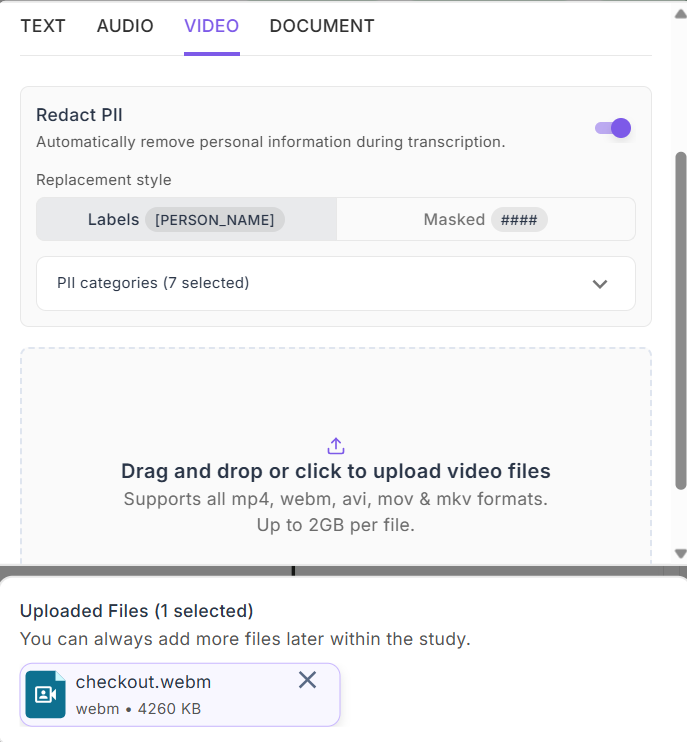Click 'Drag and drop or click to upload video files'
This screenshot has height=742, width=687.
click(x=336, y=471)
